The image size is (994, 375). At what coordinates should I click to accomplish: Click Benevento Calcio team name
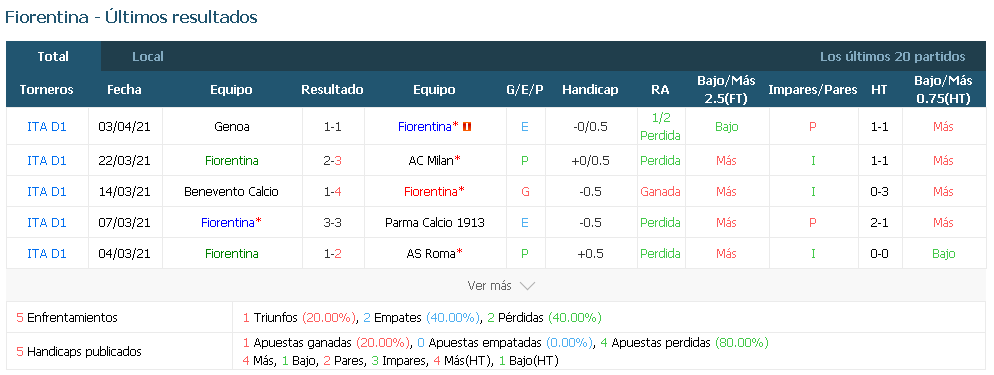[231, 192]
